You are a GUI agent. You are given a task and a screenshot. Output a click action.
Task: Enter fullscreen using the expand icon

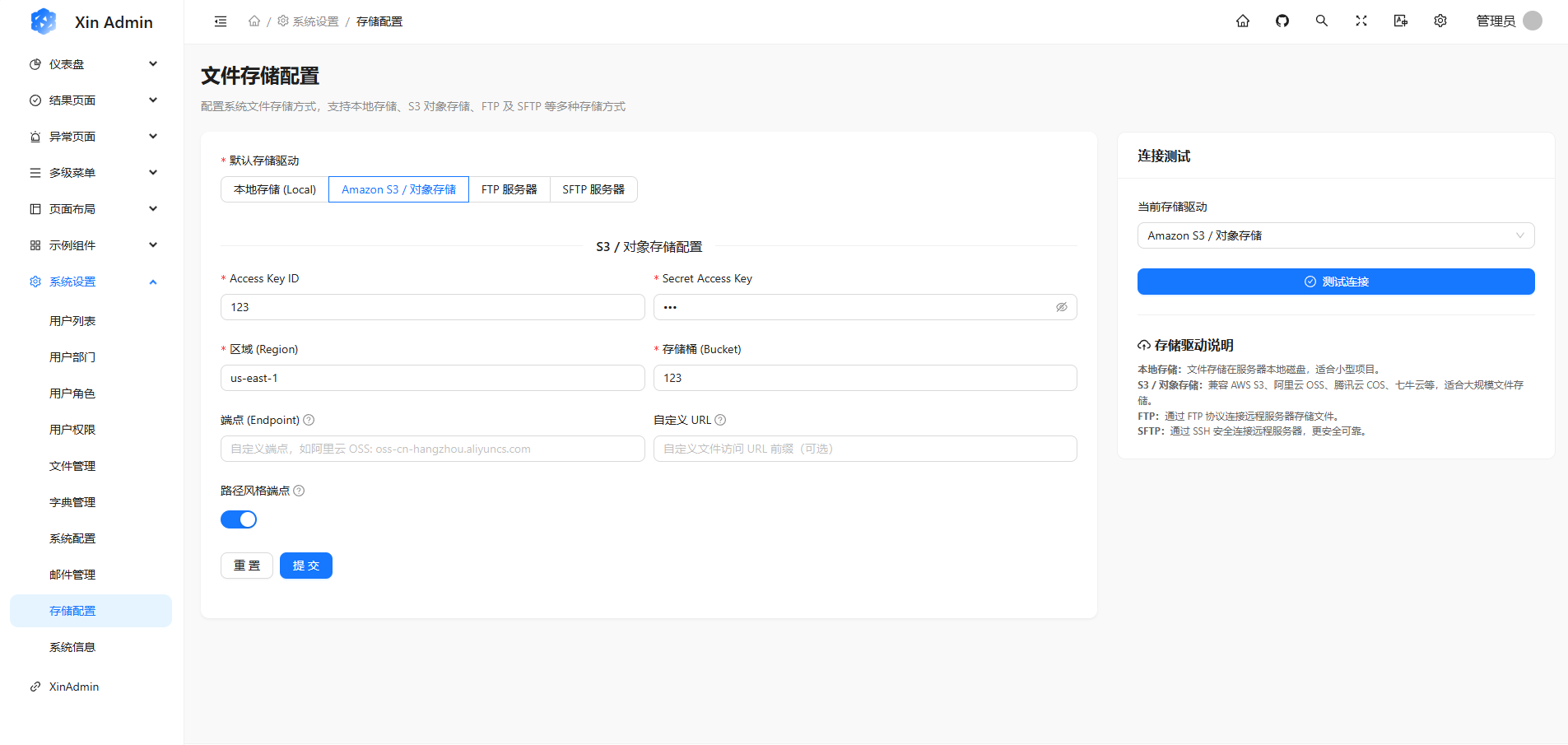click(1361, 21)
